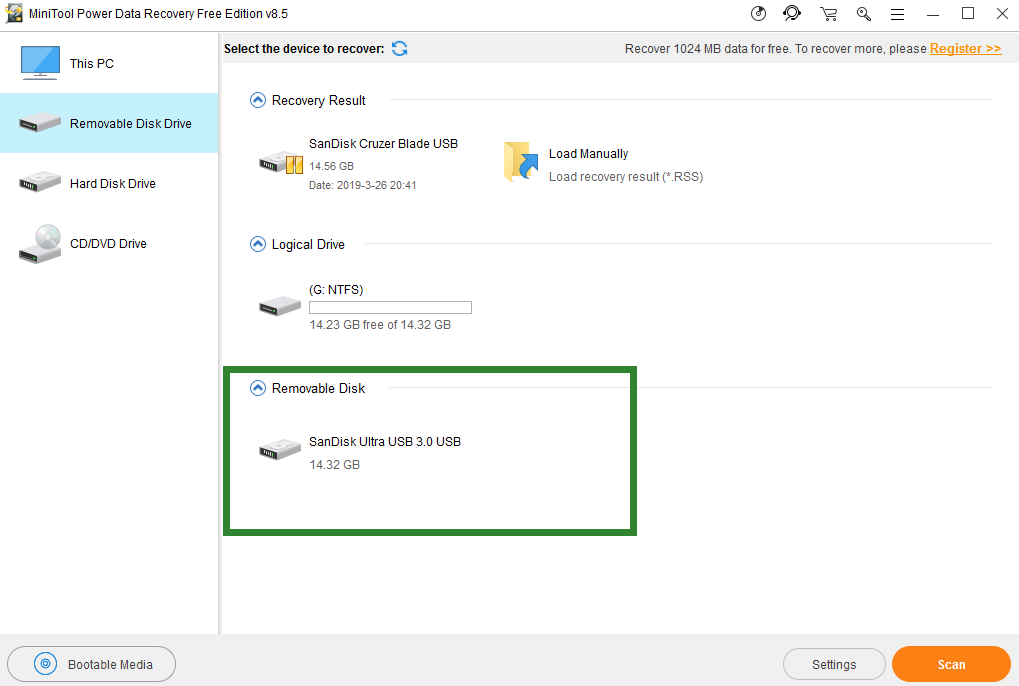Open CD/DVD Drive in sidebar

click(108, 243)
